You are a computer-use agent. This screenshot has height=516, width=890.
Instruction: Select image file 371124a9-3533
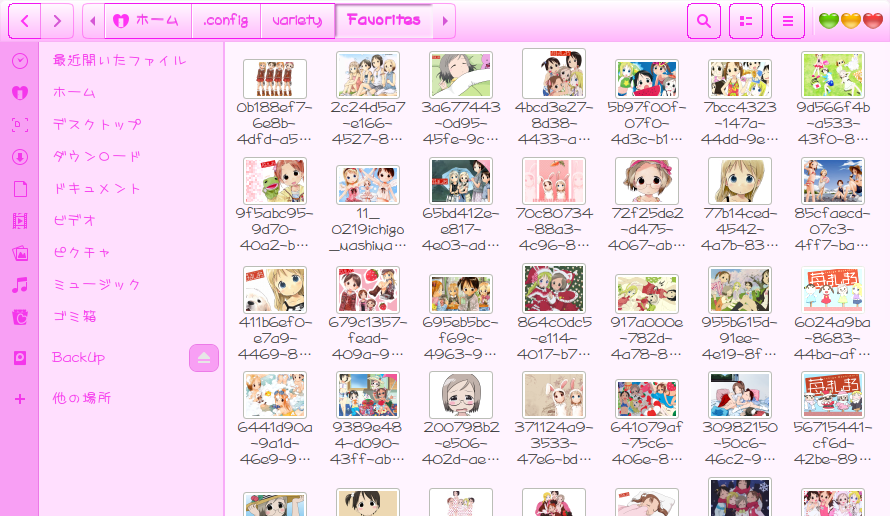pyautogui.click(x=554, y=395)
